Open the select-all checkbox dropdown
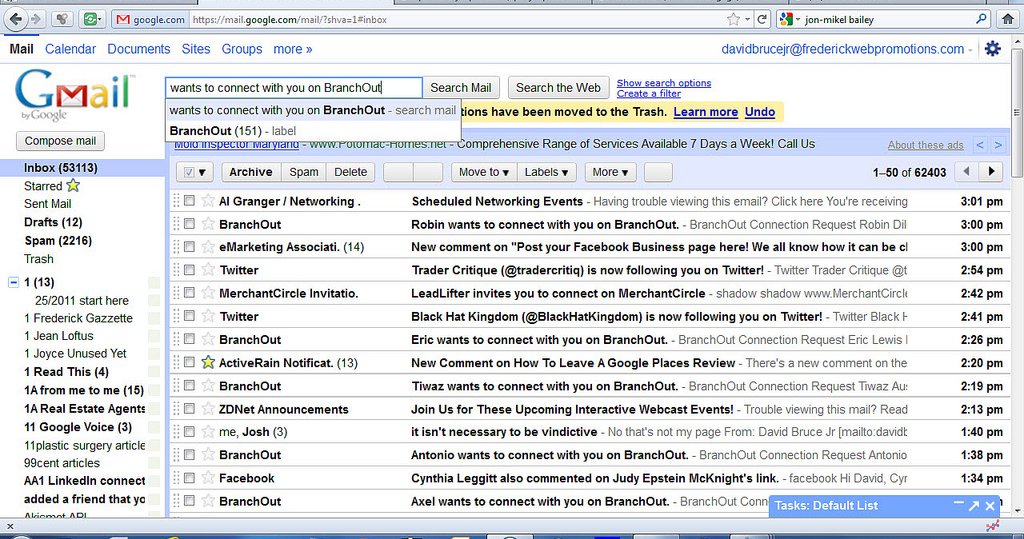Screen dimensions: 1024x539 (x=195, y=172)
